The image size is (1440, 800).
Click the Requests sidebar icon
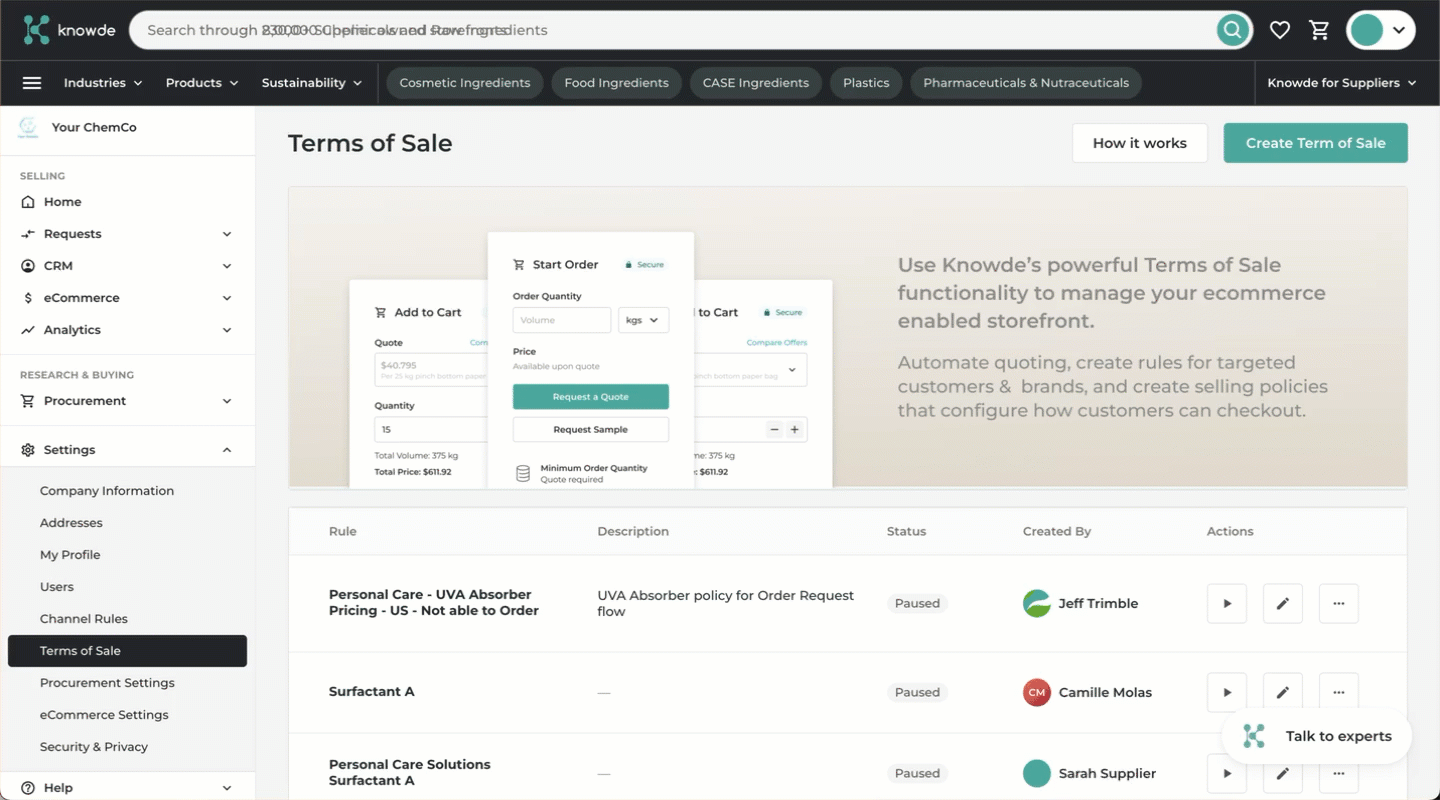[28, 234]
